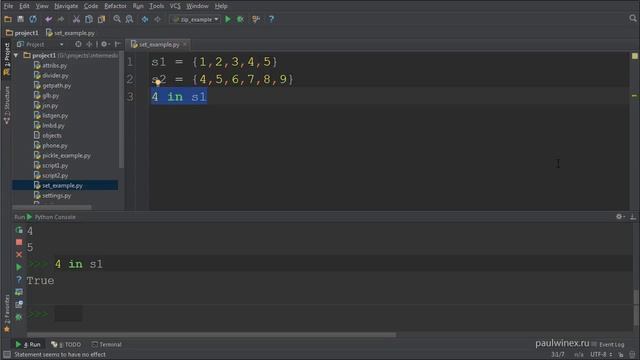Close the set_example.py editor tab
This screenshot has width=640, height=360.
coord(185,44)
